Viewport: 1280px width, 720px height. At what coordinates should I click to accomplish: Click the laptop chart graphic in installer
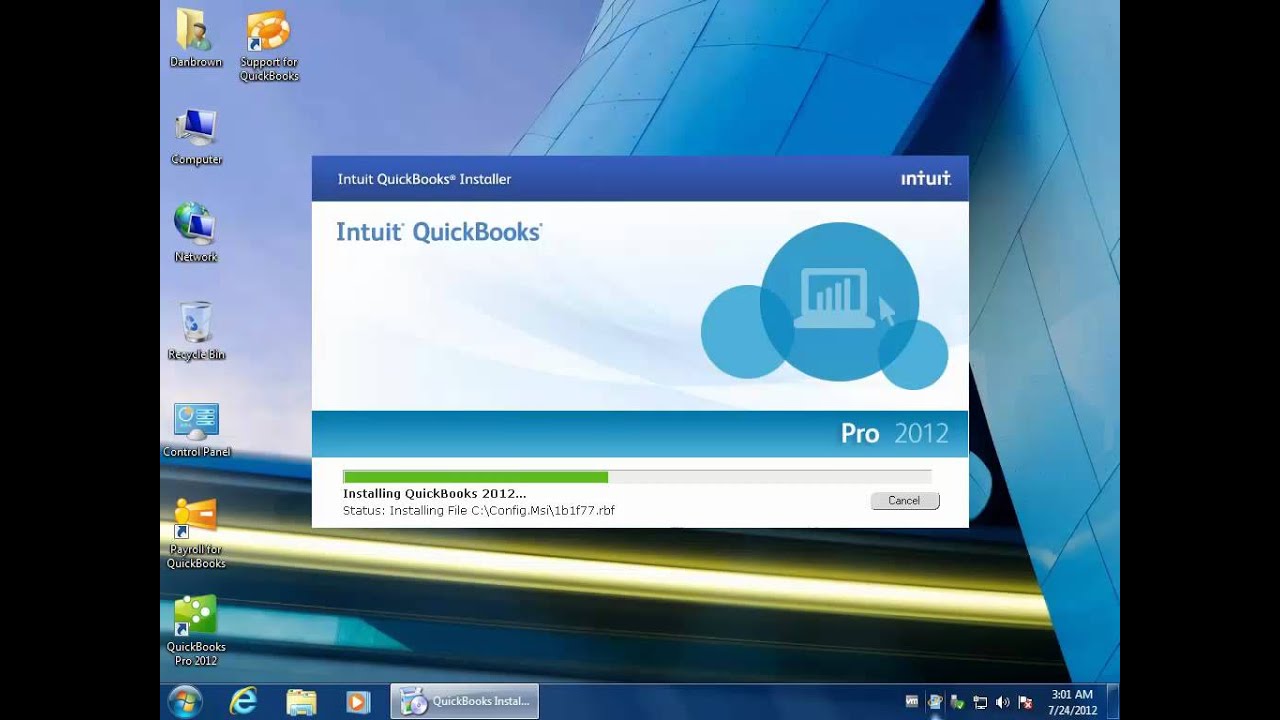point(834,299)
